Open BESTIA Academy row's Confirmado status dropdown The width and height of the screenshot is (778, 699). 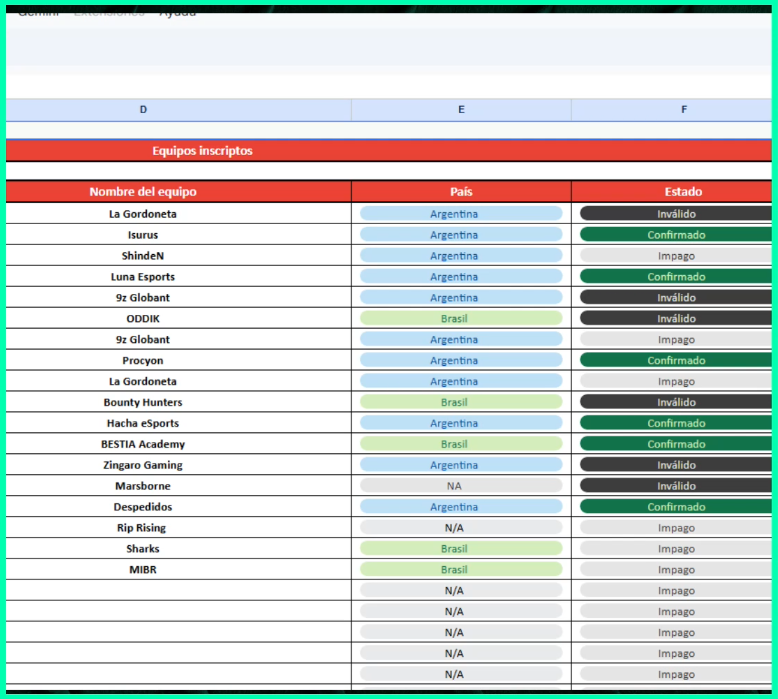[x=676, y=444]
